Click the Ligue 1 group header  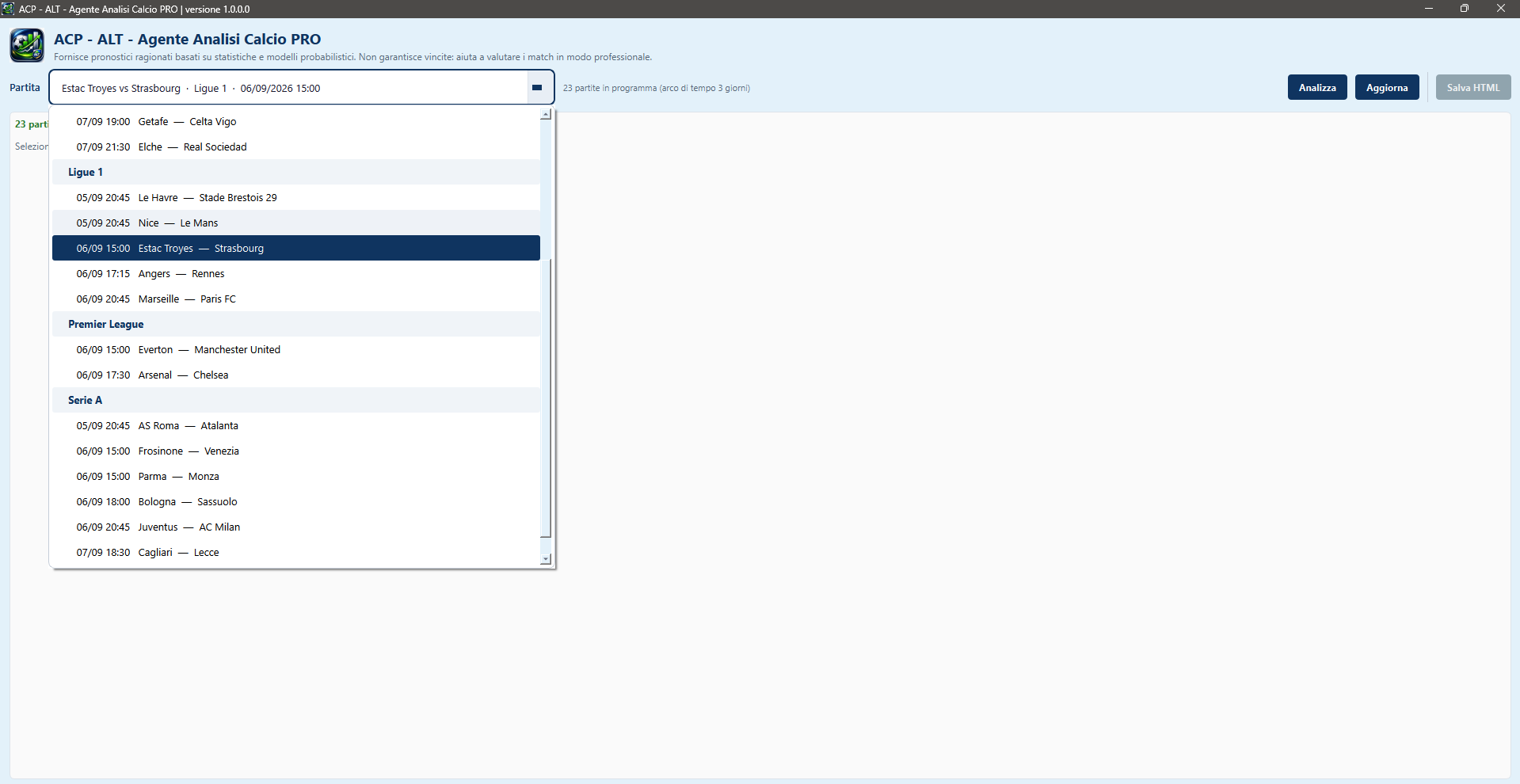click(296, 172)
